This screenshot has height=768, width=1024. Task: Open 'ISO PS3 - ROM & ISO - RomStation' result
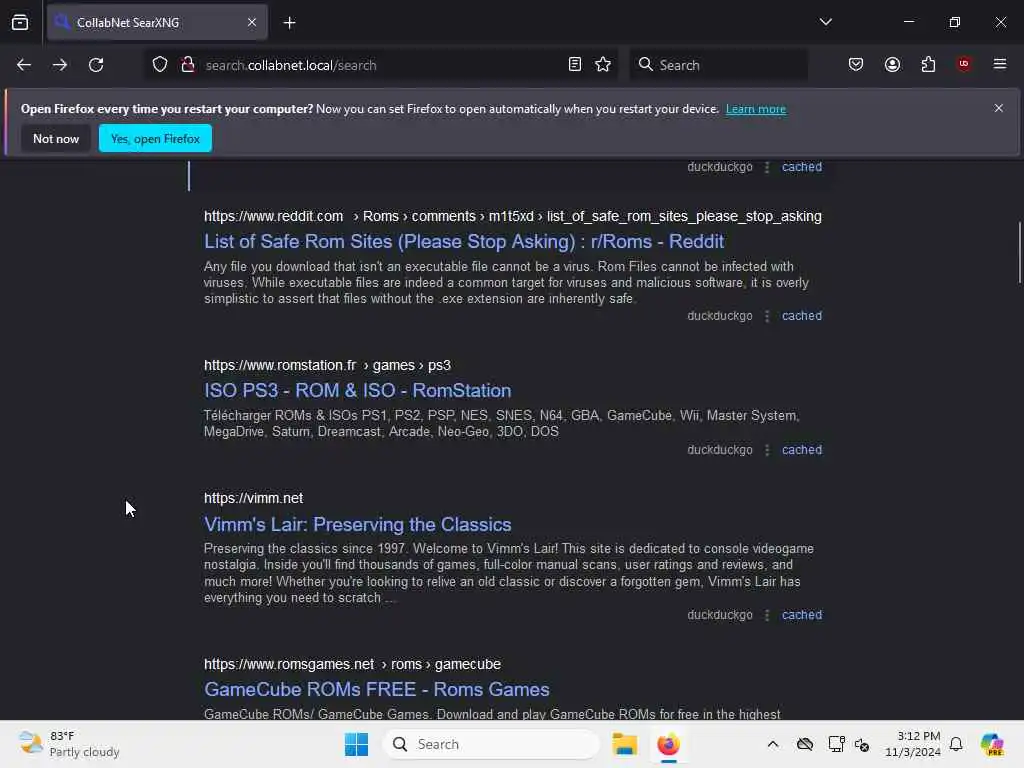pos(357,391)
